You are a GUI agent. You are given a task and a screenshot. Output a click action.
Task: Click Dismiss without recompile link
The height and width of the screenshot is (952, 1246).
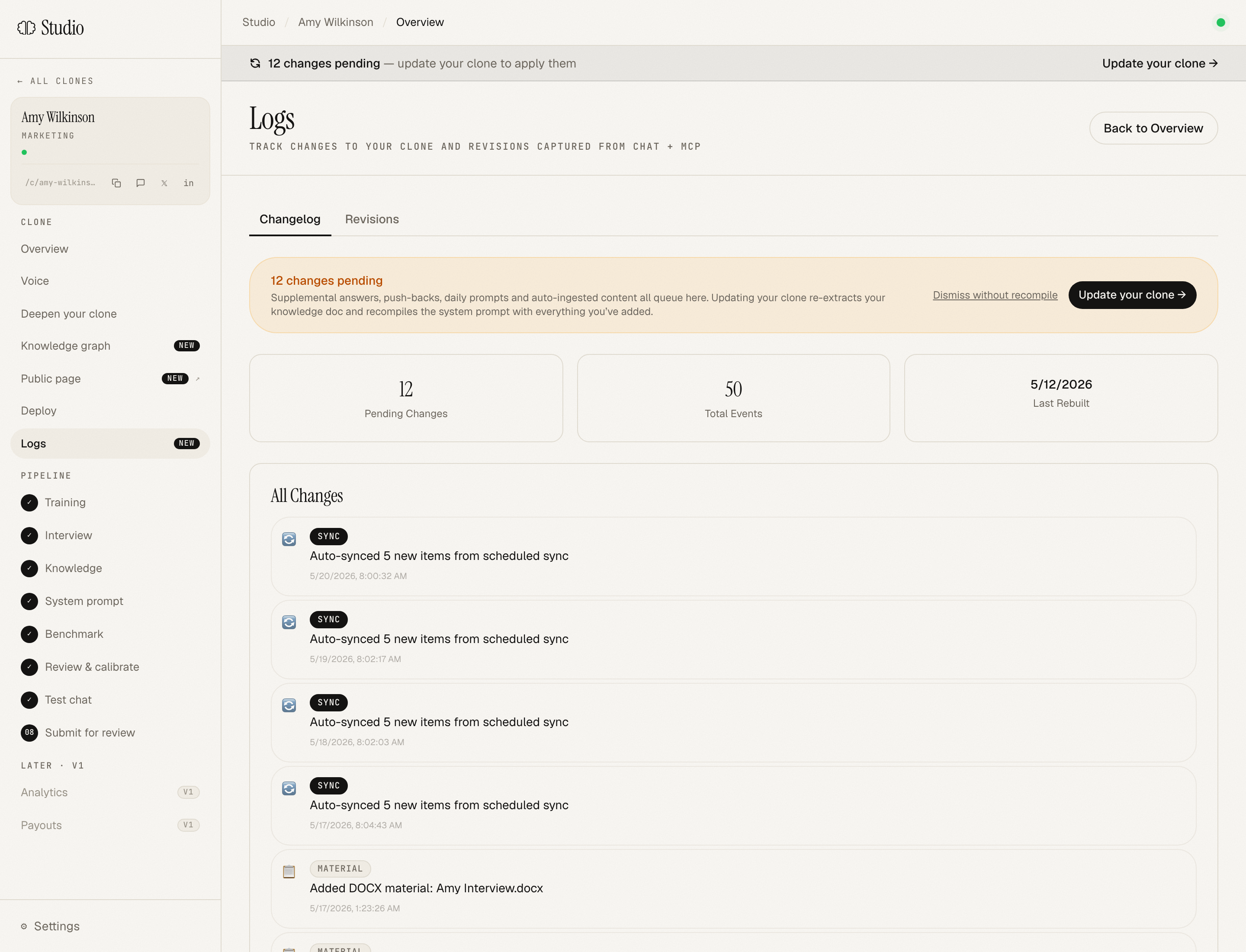(x=995, y=295)
